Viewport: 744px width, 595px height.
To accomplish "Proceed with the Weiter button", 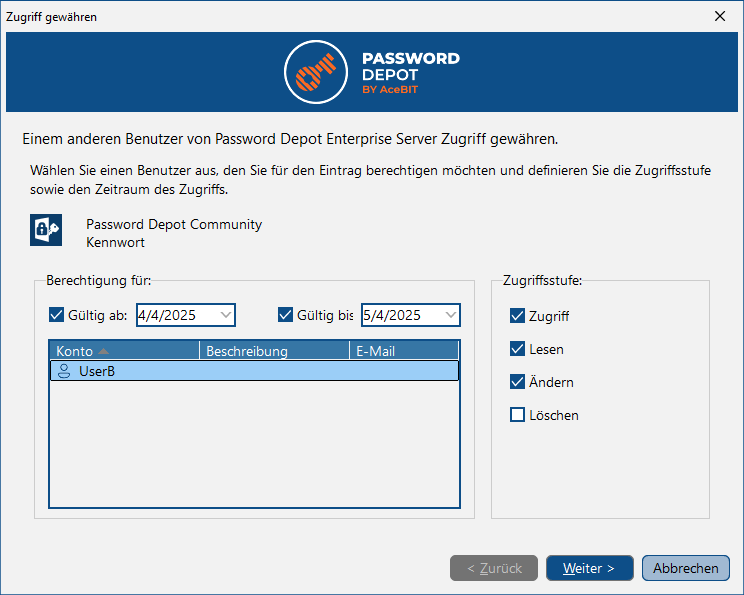I will point(590,568).
